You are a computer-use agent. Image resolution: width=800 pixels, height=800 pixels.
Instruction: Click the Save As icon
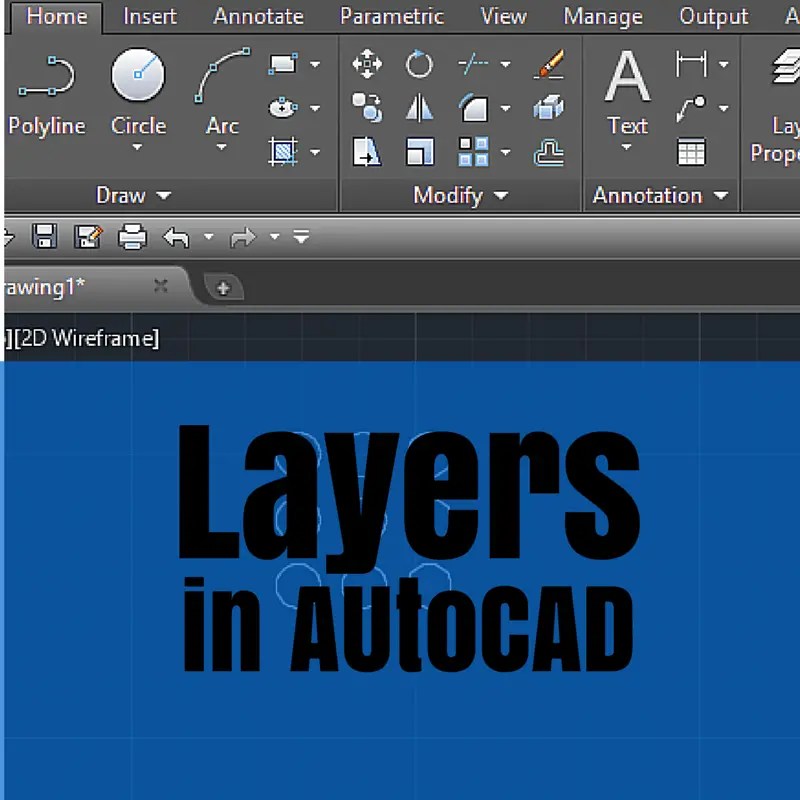coord(88,236)
